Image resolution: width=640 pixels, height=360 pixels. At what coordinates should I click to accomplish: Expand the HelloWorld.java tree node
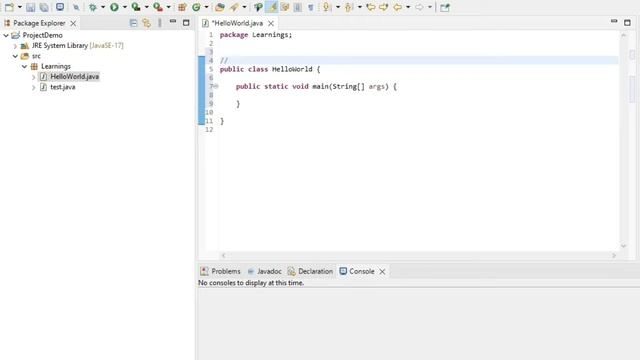click(33, 77)
